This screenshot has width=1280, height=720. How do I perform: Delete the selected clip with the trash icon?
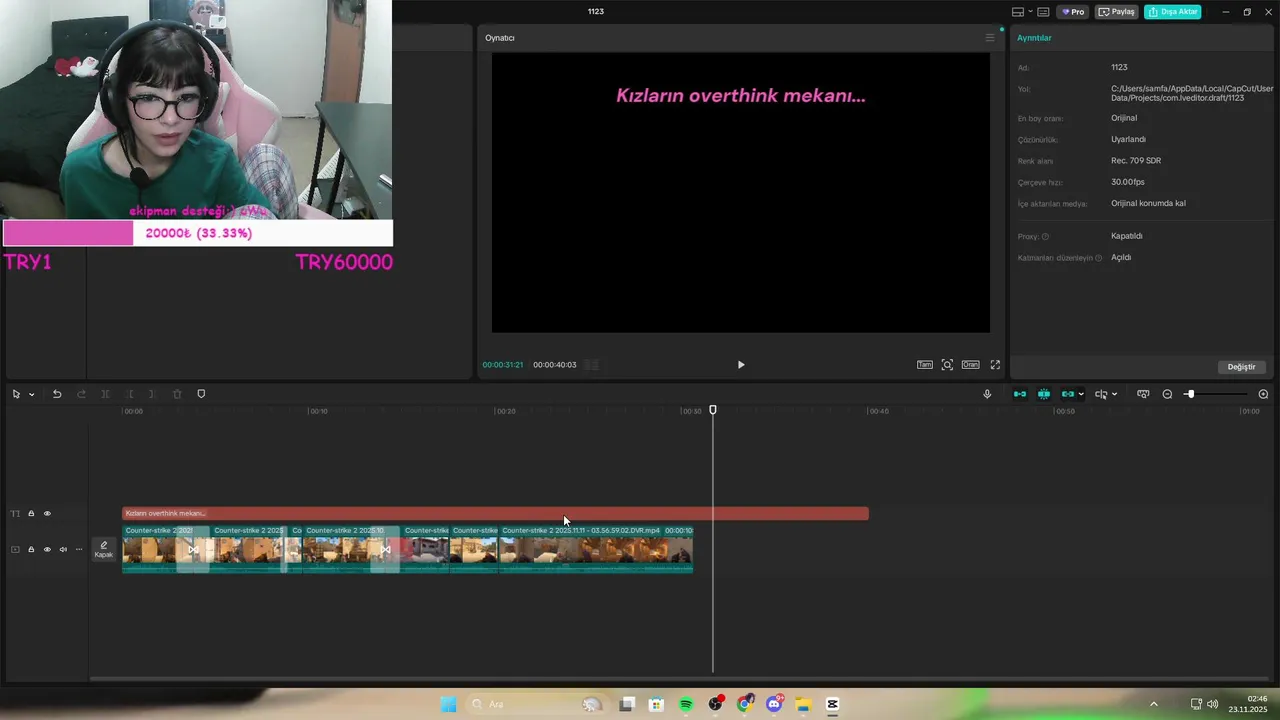tap(177, 394)
